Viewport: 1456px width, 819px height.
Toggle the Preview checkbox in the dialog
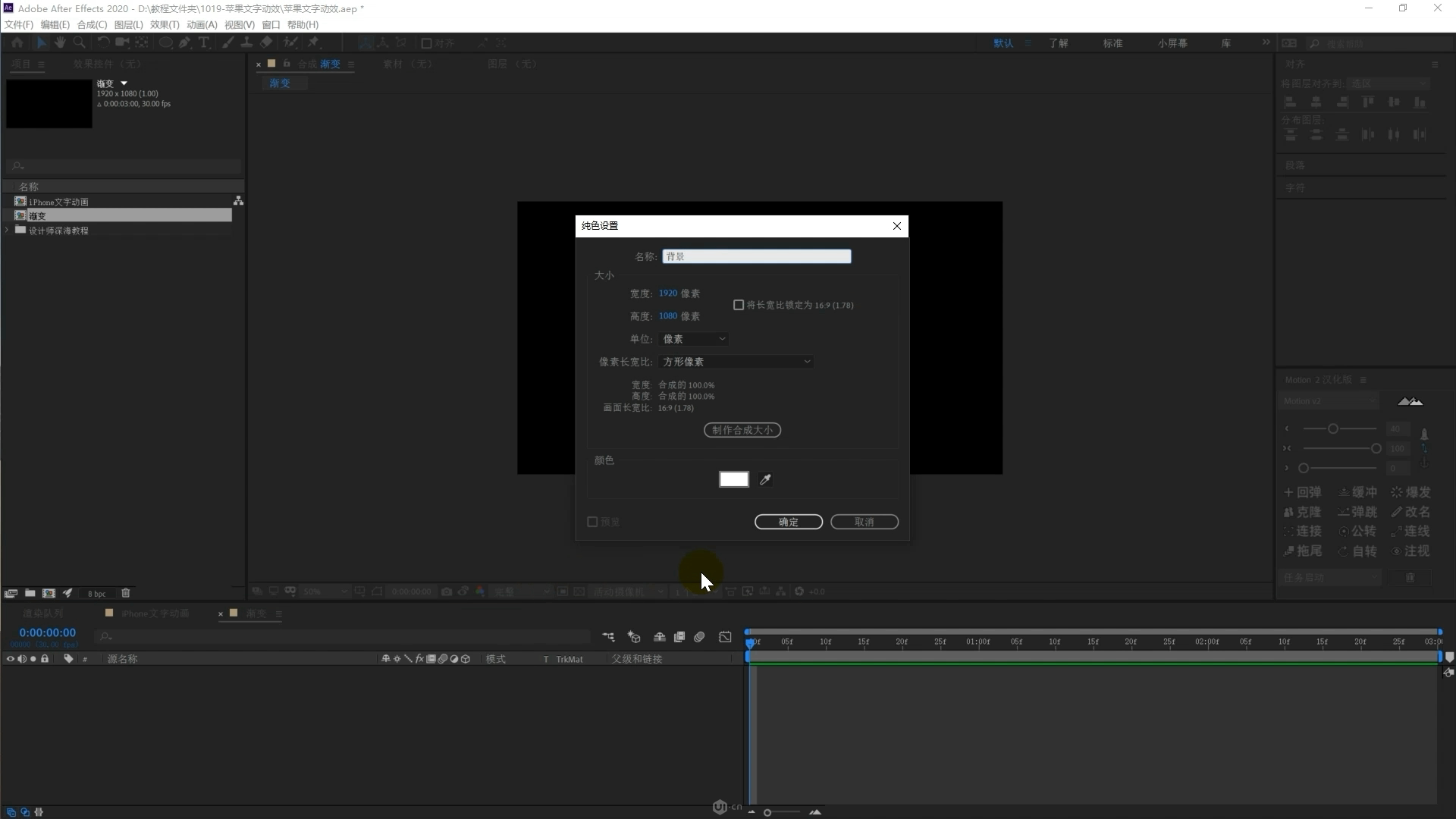coord(593,522)
